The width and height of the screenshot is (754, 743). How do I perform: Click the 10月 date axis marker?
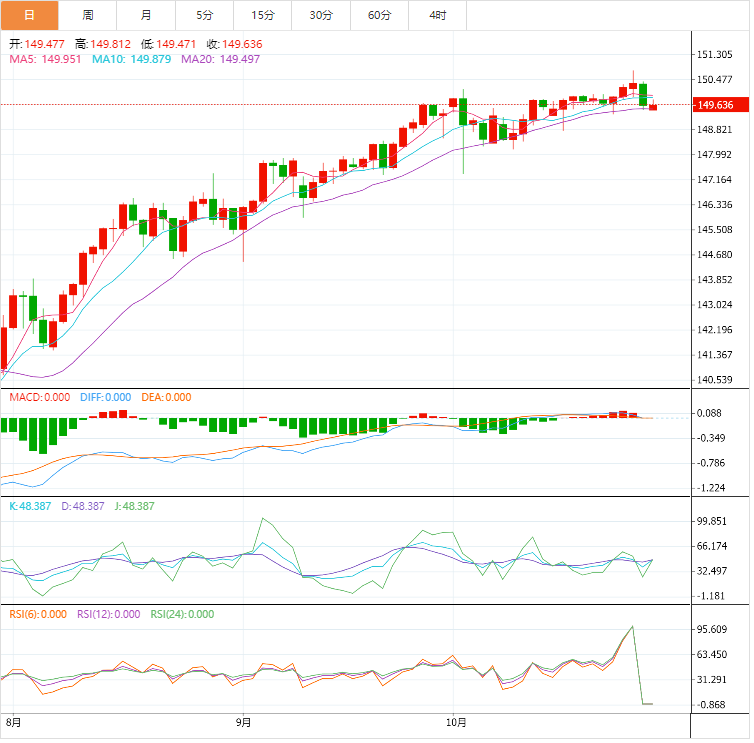click(x=455, y=721)
